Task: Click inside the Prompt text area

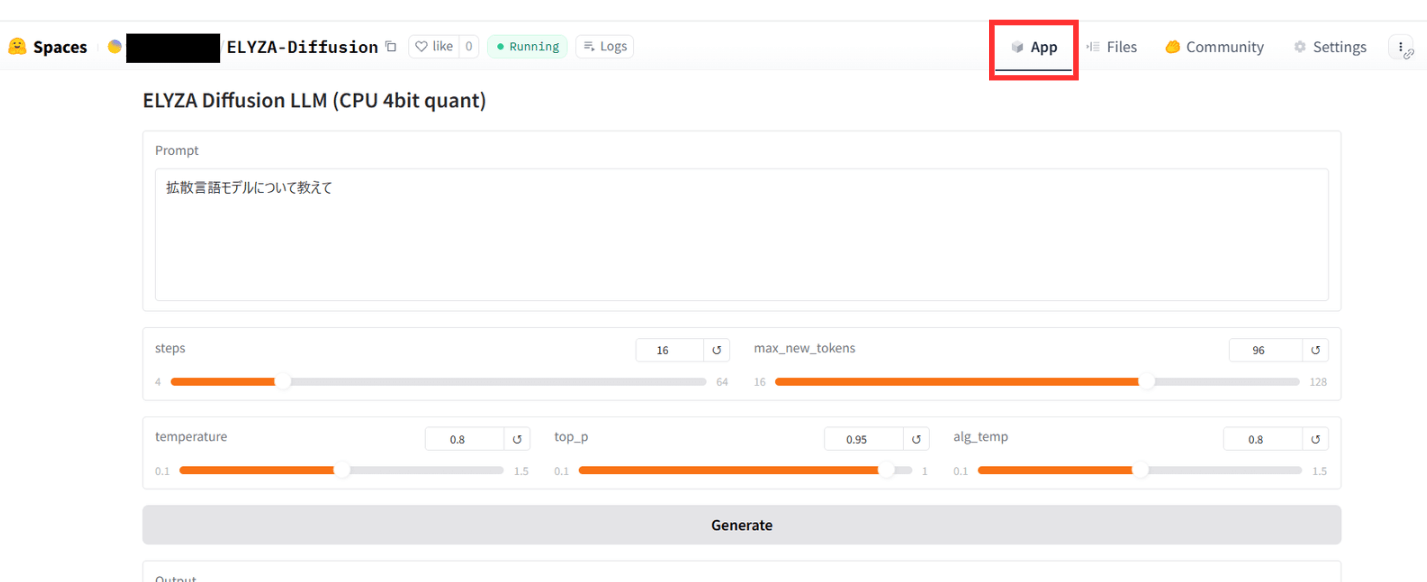Action: coord(741,234)
